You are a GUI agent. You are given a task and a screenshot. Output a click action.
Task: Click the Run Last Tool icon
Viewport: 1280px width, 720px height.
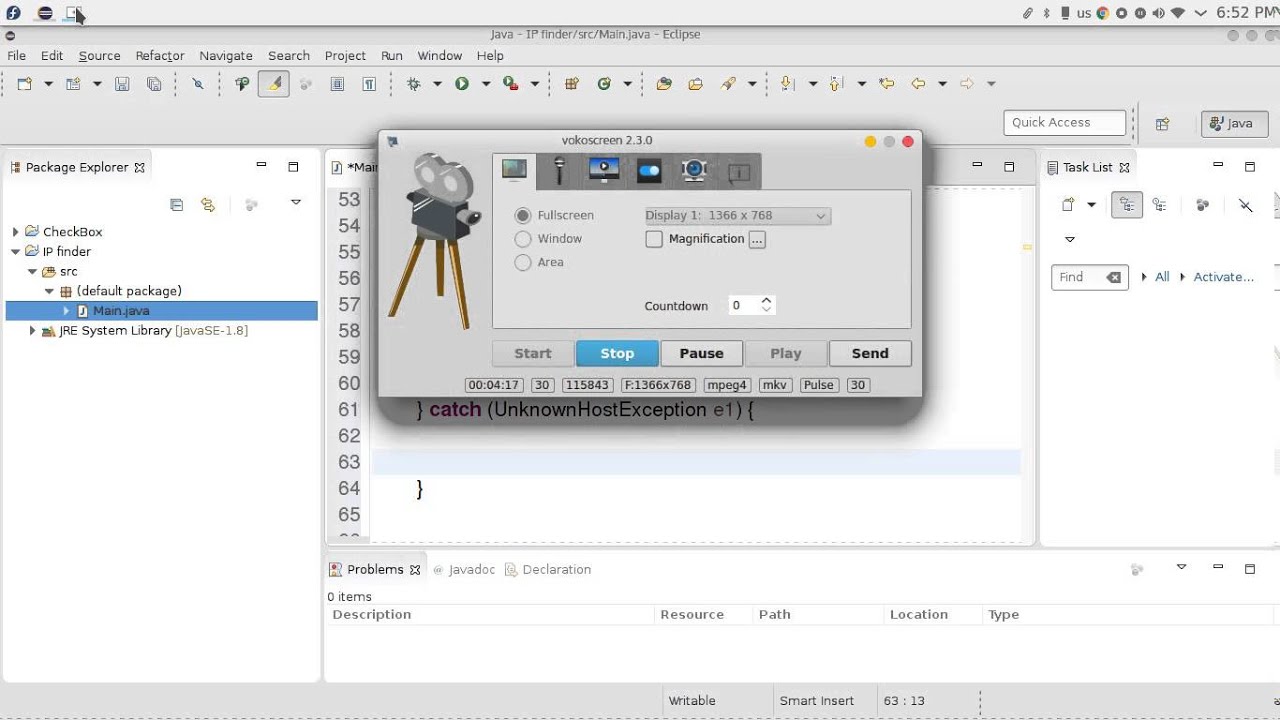(x=511, y=84)
